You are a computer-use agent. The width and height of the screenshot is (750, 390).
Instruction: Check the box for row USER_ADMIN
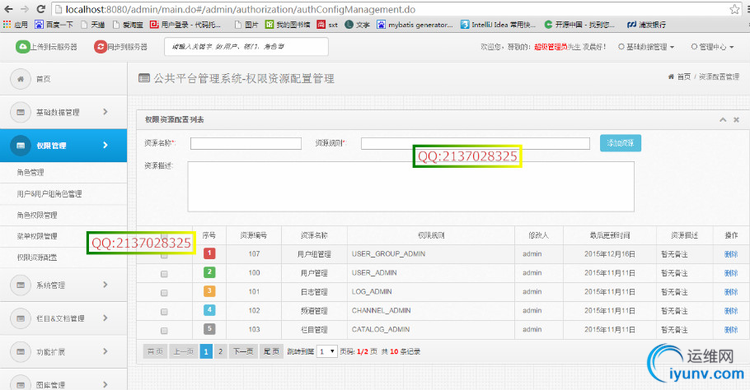point(164,274)
